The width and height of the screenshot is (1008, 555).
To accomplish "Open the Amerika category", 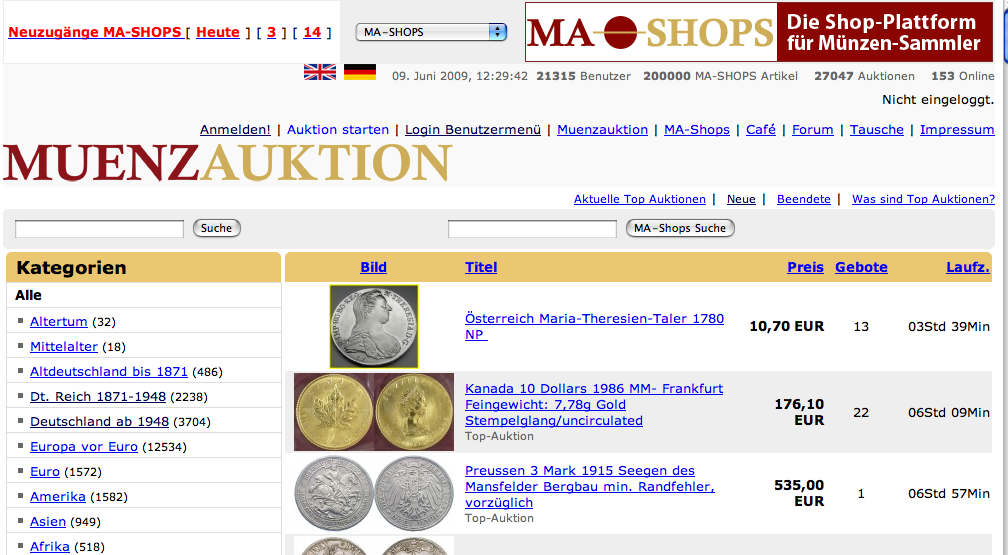I will tap(58, 497).
